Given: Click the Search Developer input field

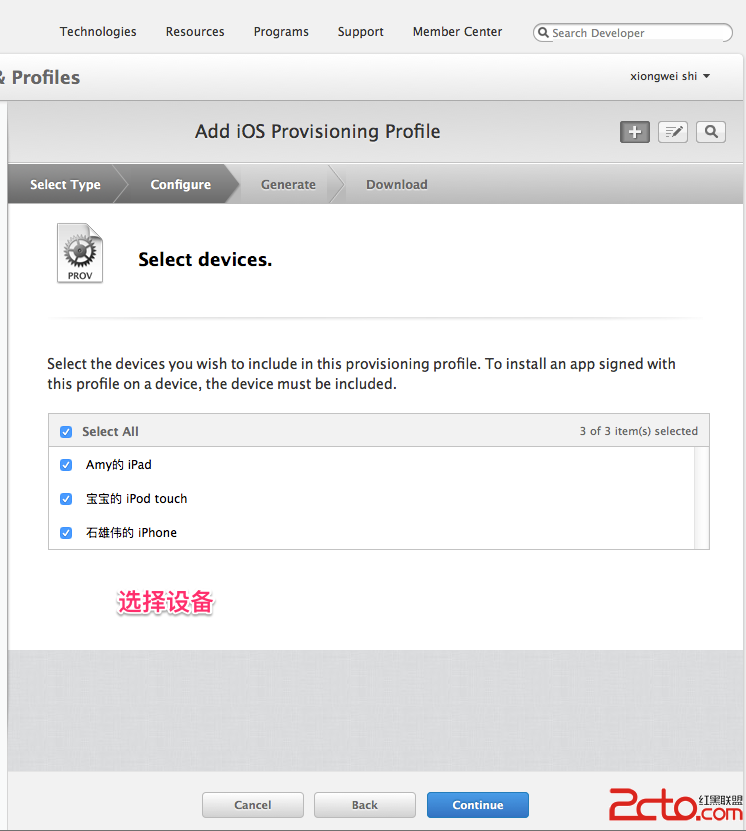Looking at the screenshot, I should point(640,33).
